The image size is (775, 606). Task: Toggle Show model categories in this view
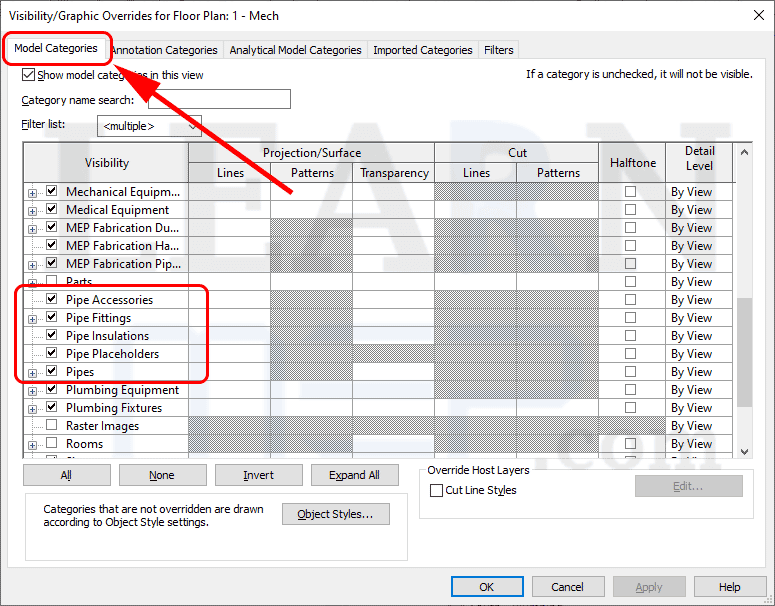[x=29, y=75]
